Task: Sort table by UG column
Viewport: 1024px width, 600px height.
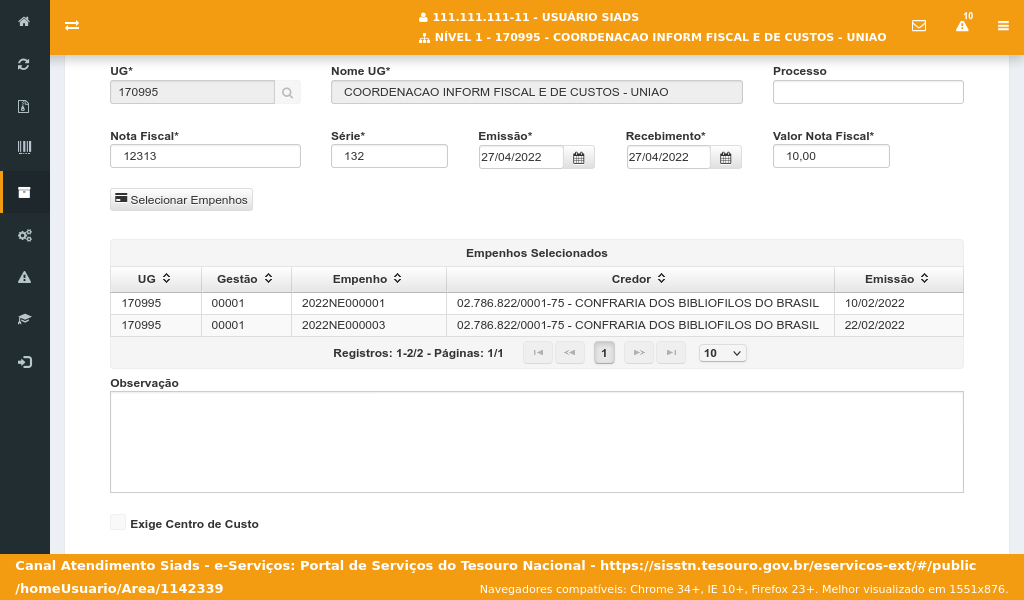Action: [155, 279]
